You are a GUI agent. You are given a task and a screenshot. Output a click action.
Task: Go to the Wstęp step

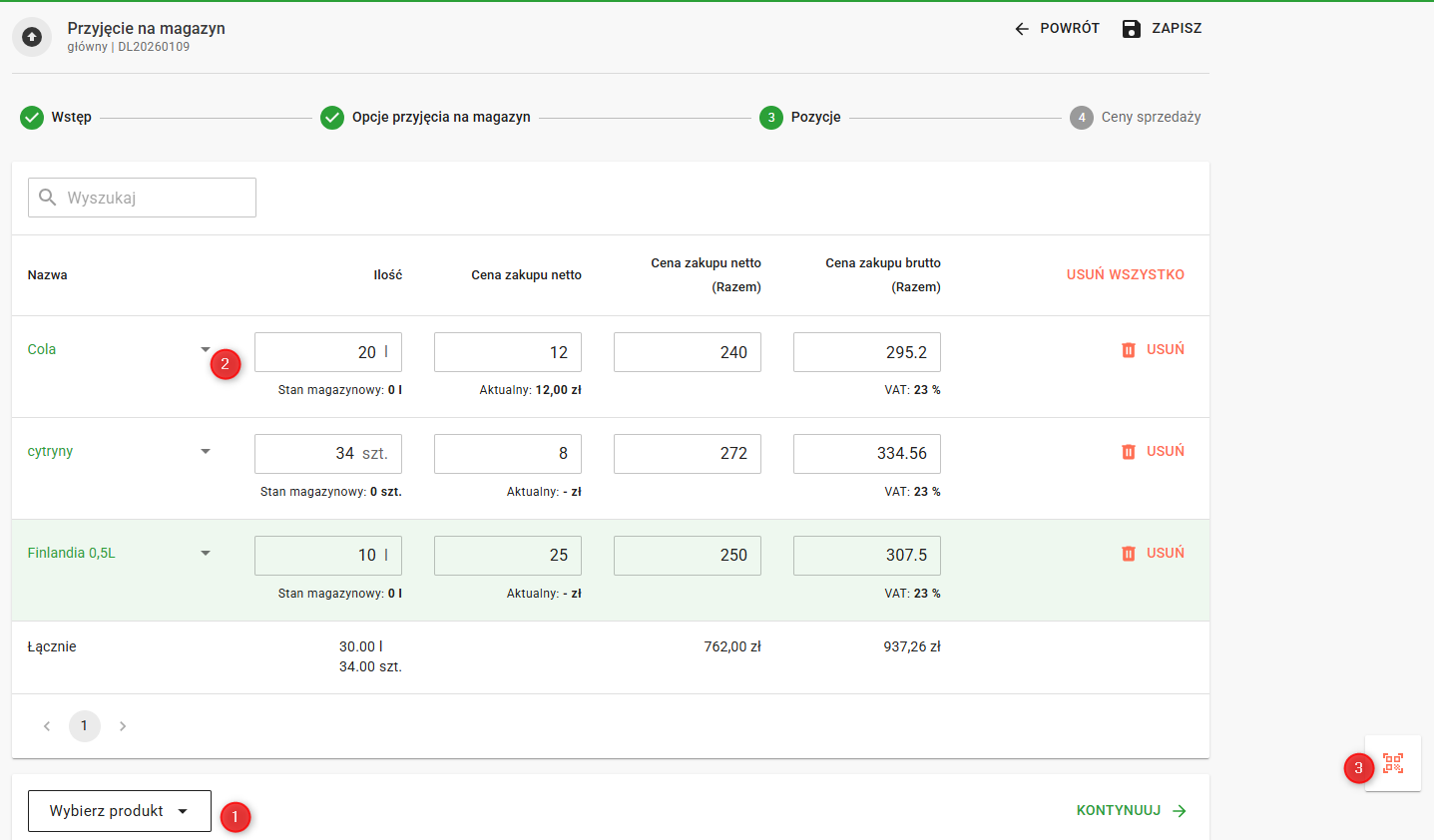click(x=57, y=118)
